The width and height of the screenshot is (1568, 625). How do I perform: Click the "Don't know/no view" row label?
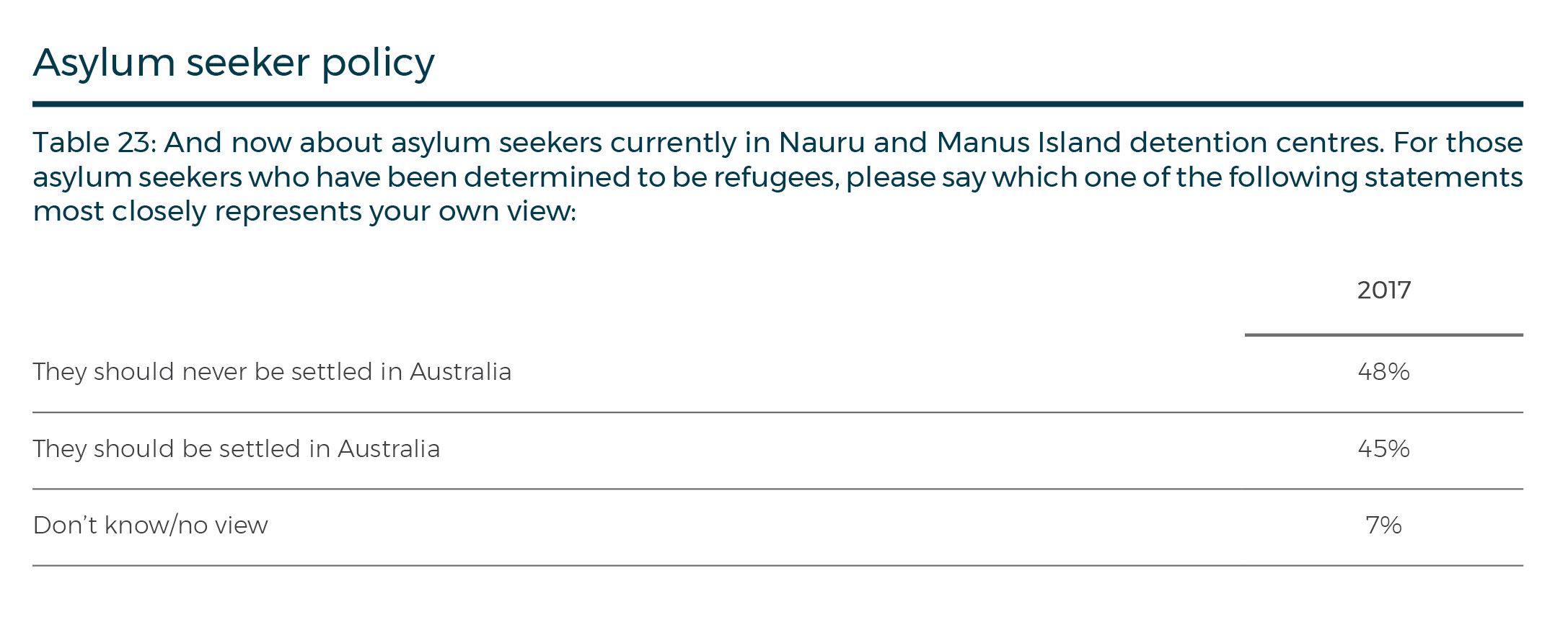click(151, 526)
